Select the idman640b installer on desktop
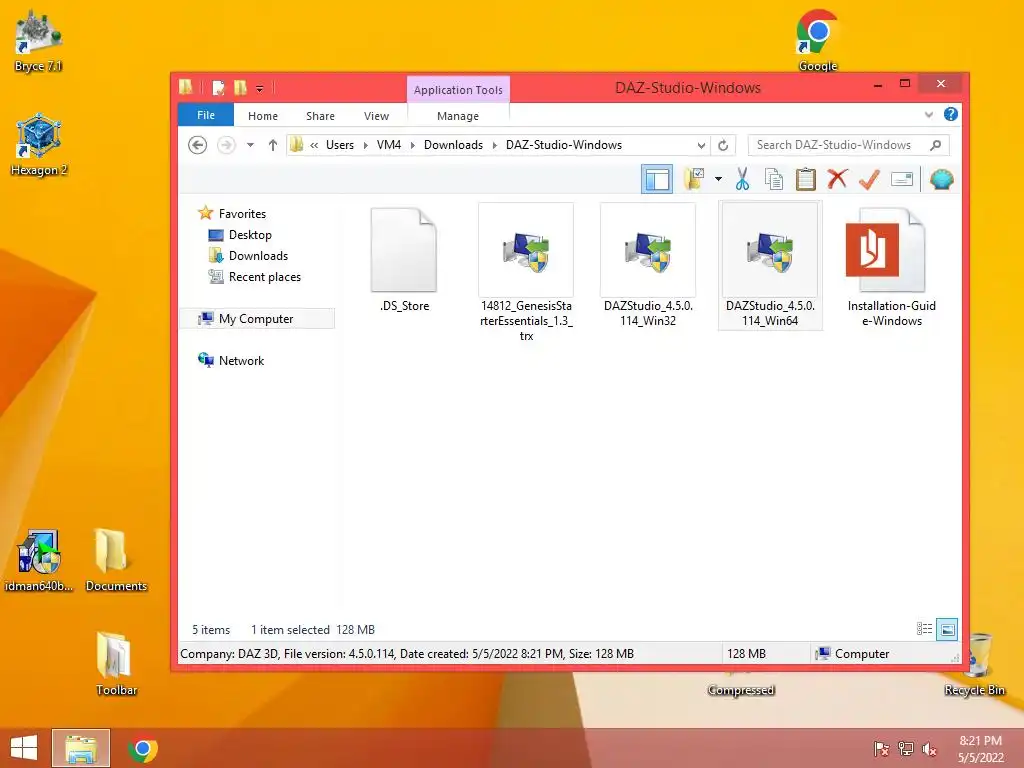Screen dimensions: 1024x768 coord(39,560)
